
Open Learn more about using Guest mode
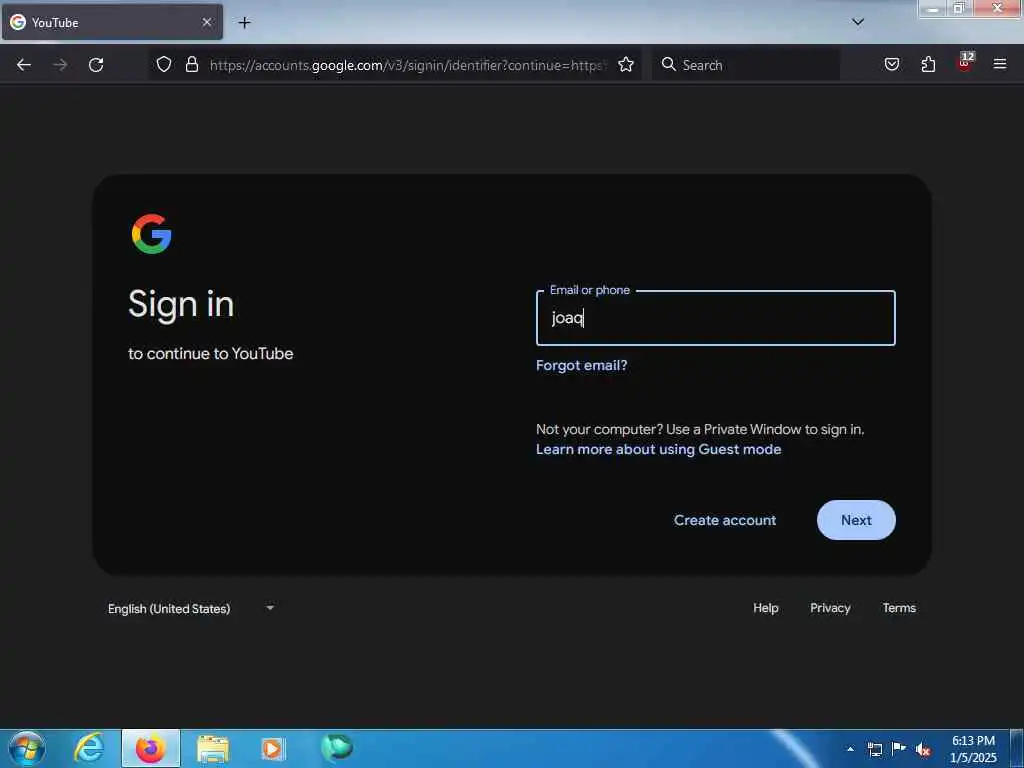pyautogui.click(x=658, y=449)
